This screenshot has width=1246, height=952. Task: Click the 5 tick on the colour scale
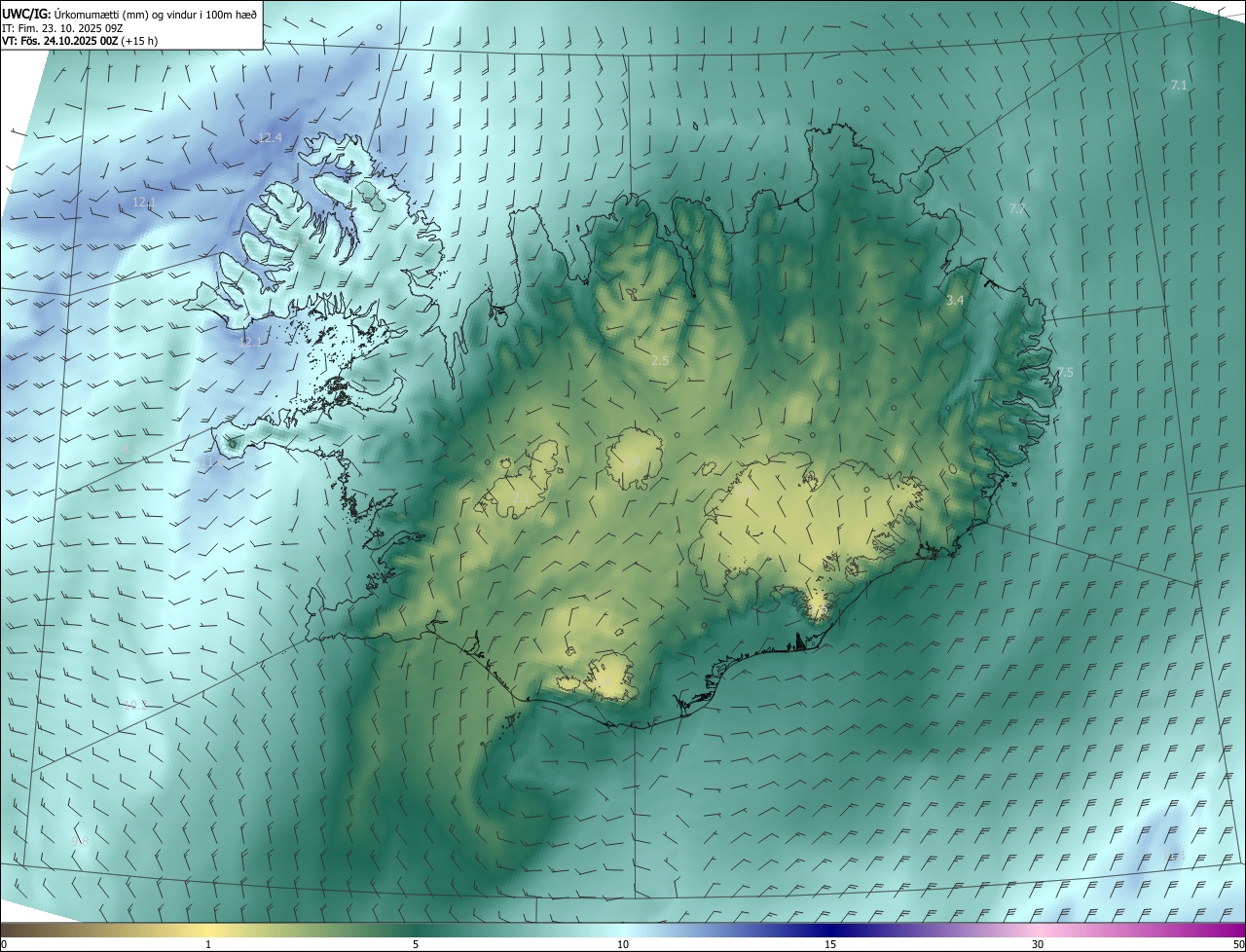[x=416, y=944]
